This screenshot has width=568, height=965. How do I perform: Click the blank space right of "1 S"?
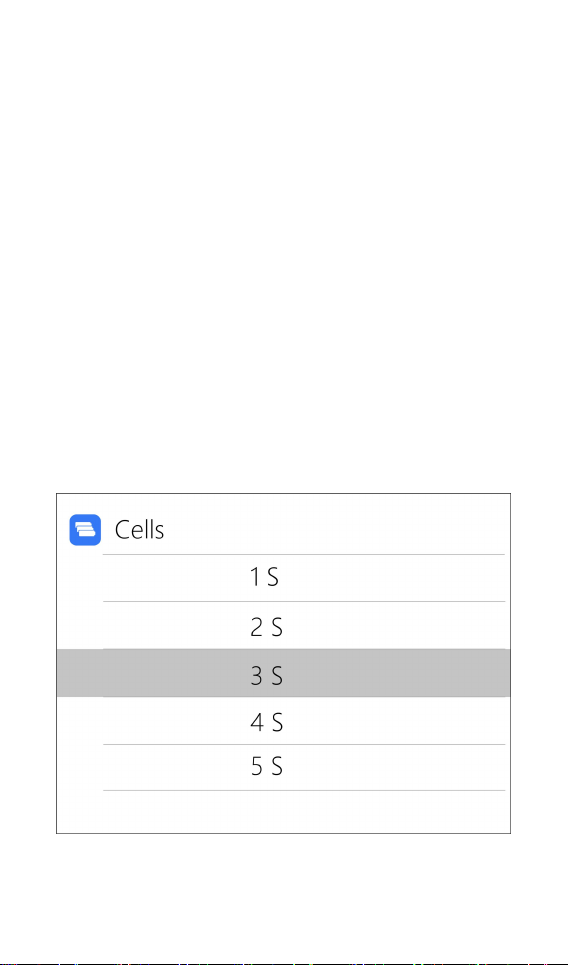pyautogui.click(x=395, y=578)
